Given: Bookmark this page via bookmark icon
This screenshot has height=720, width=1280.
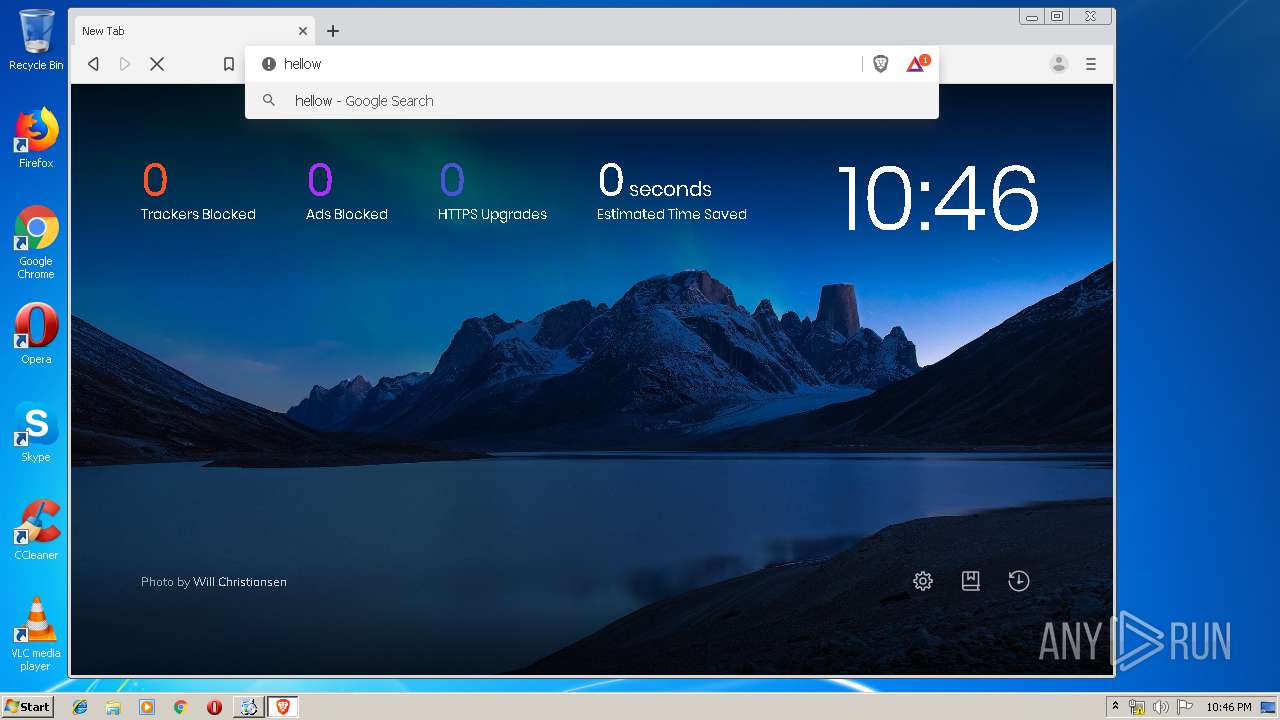Looking at the screenshot, I should click(x=229, y=64).
